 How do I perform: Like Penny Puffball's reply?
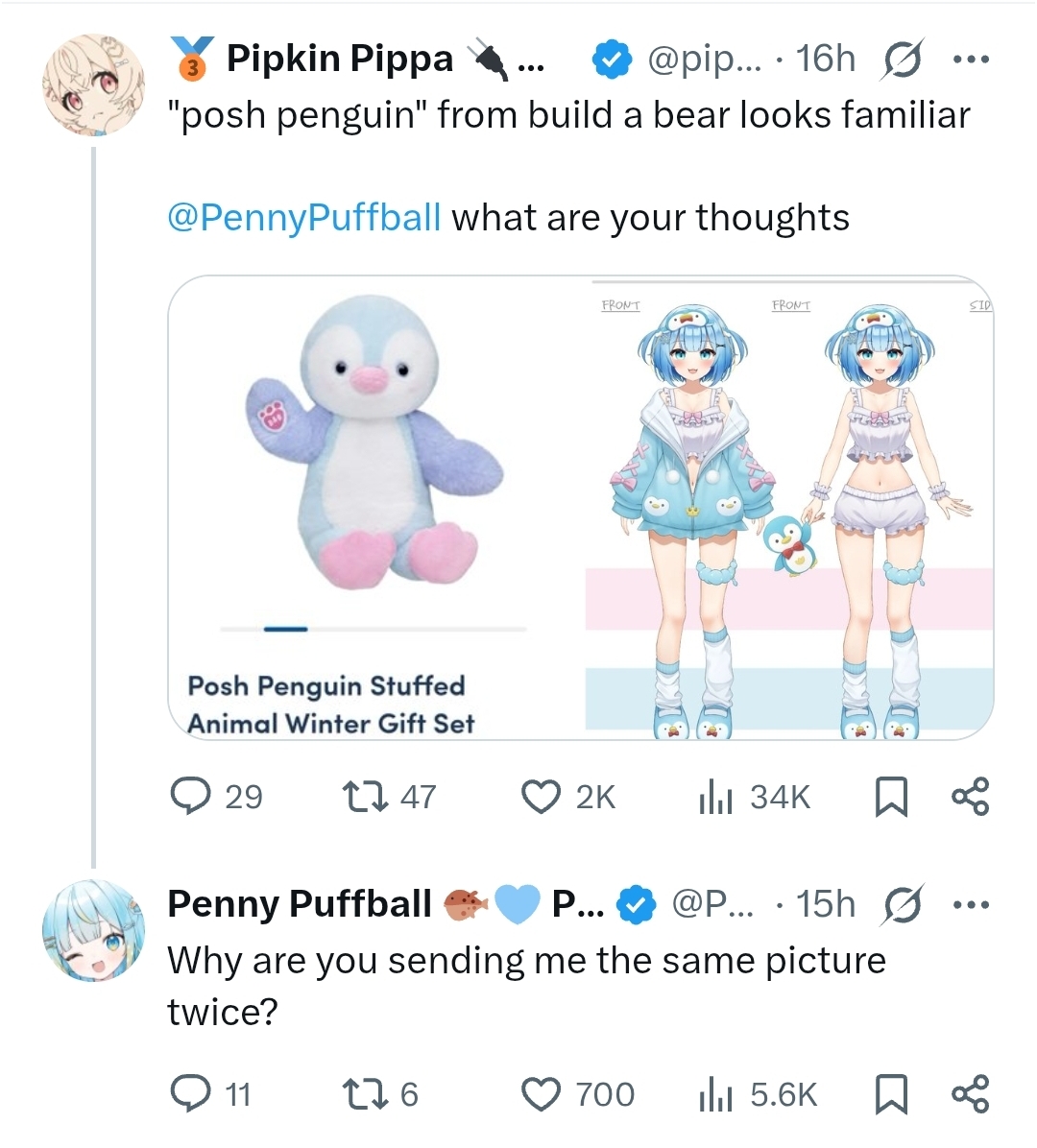541,1094
